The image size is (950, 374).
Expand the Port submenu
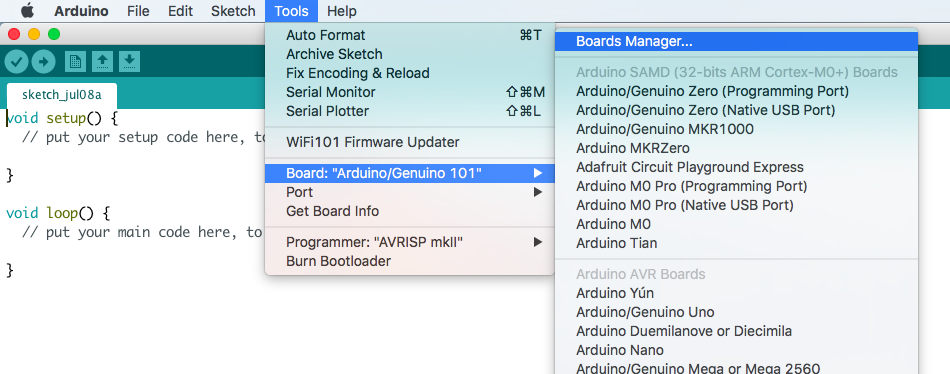[410, 192]
